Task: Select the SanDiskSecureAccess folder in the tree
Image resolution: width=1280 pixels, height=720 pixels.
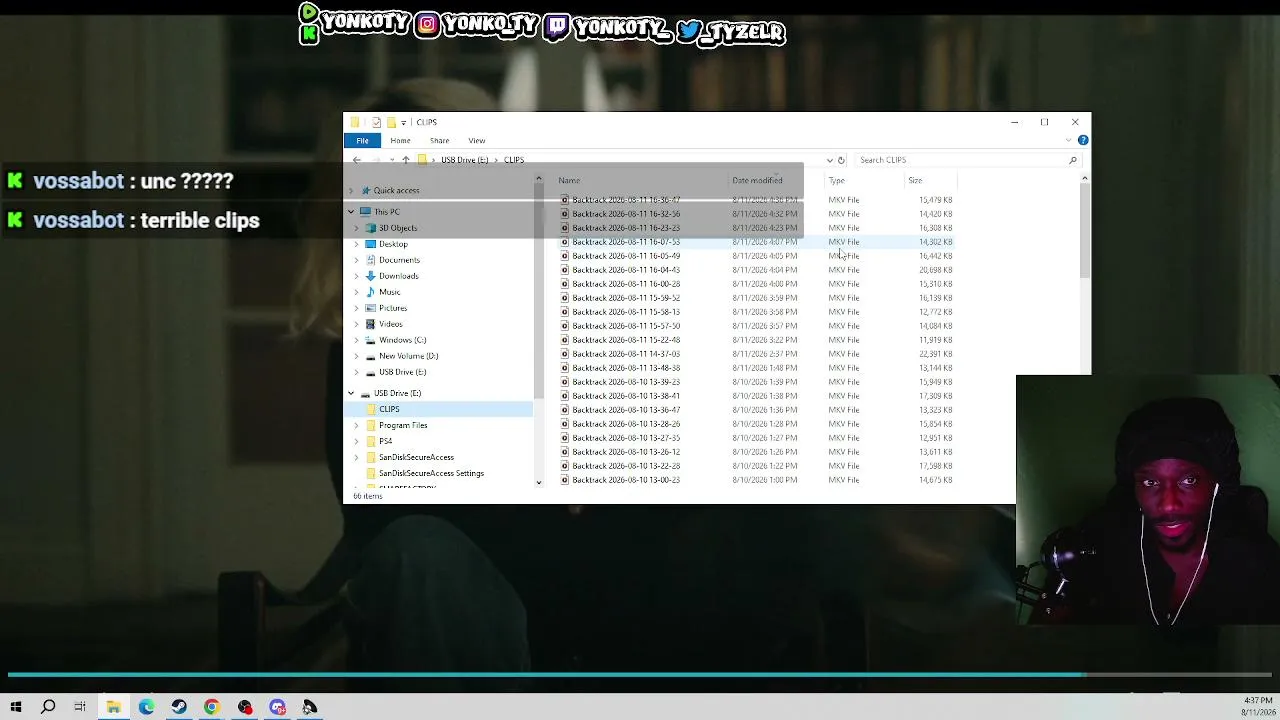Action: (416, 457)
